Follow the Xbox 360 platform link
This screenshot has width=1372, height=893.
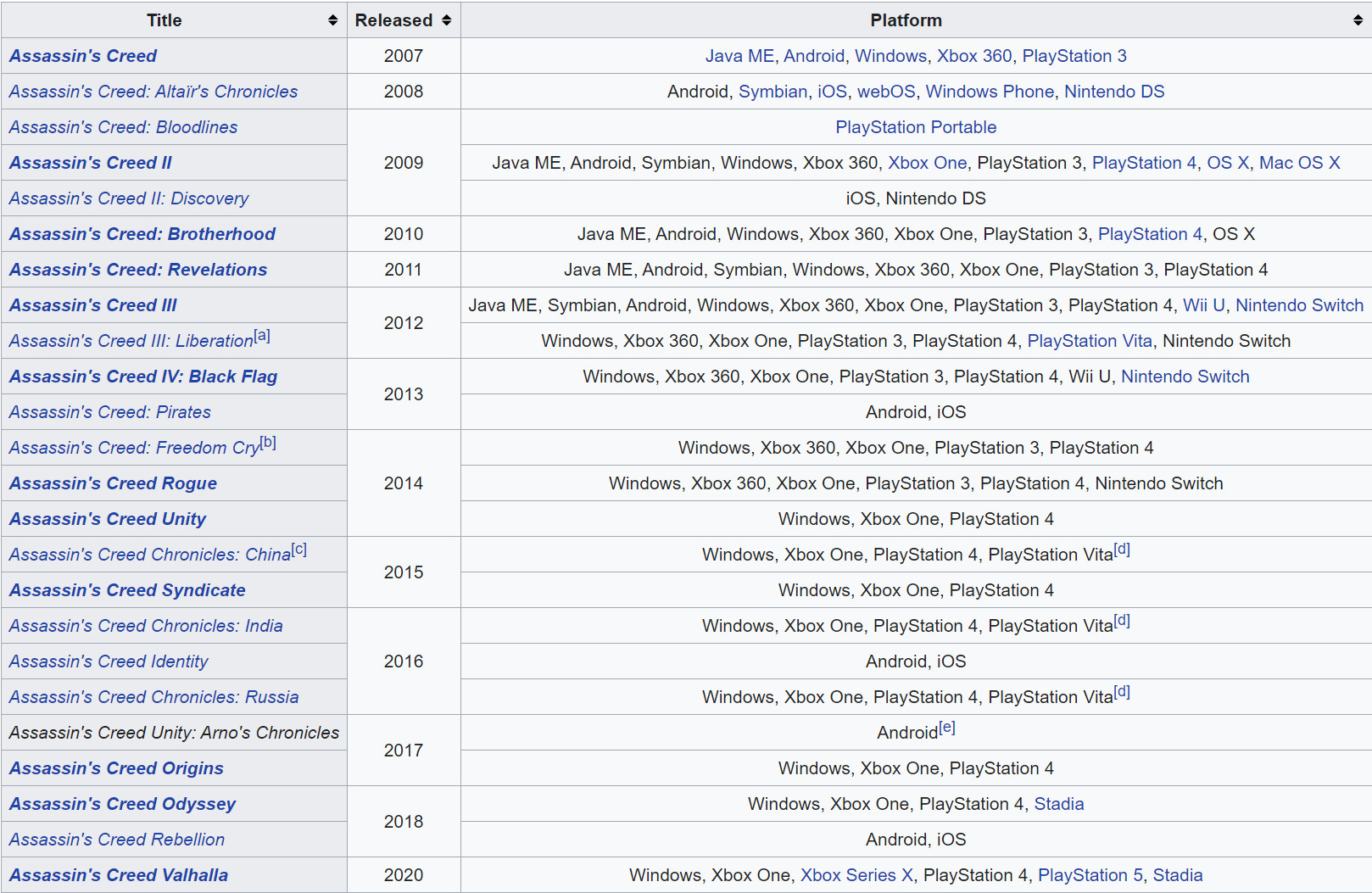[974, 56]
